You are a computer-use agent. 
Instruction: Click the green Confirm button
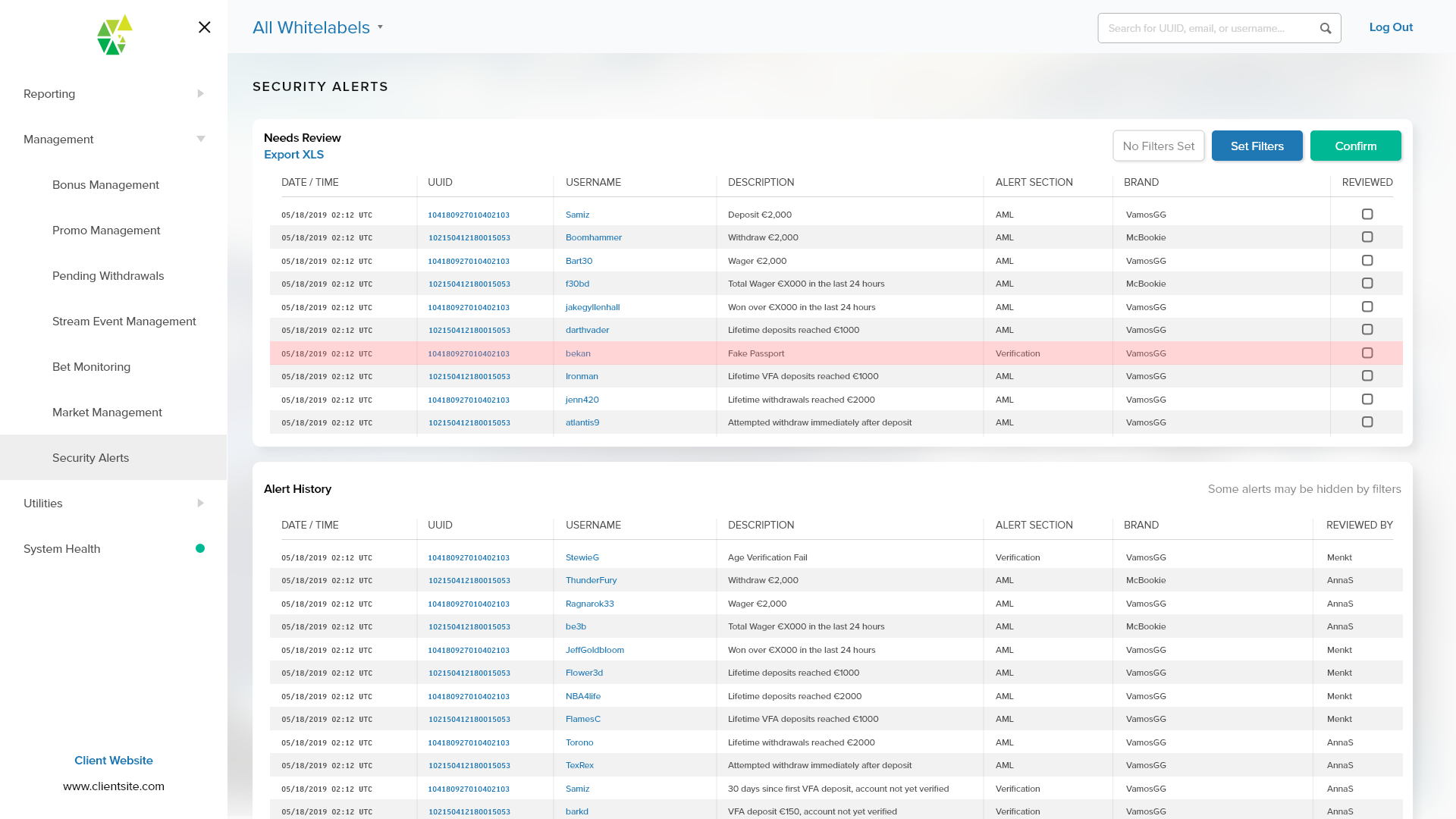[x=1355, y=146]
